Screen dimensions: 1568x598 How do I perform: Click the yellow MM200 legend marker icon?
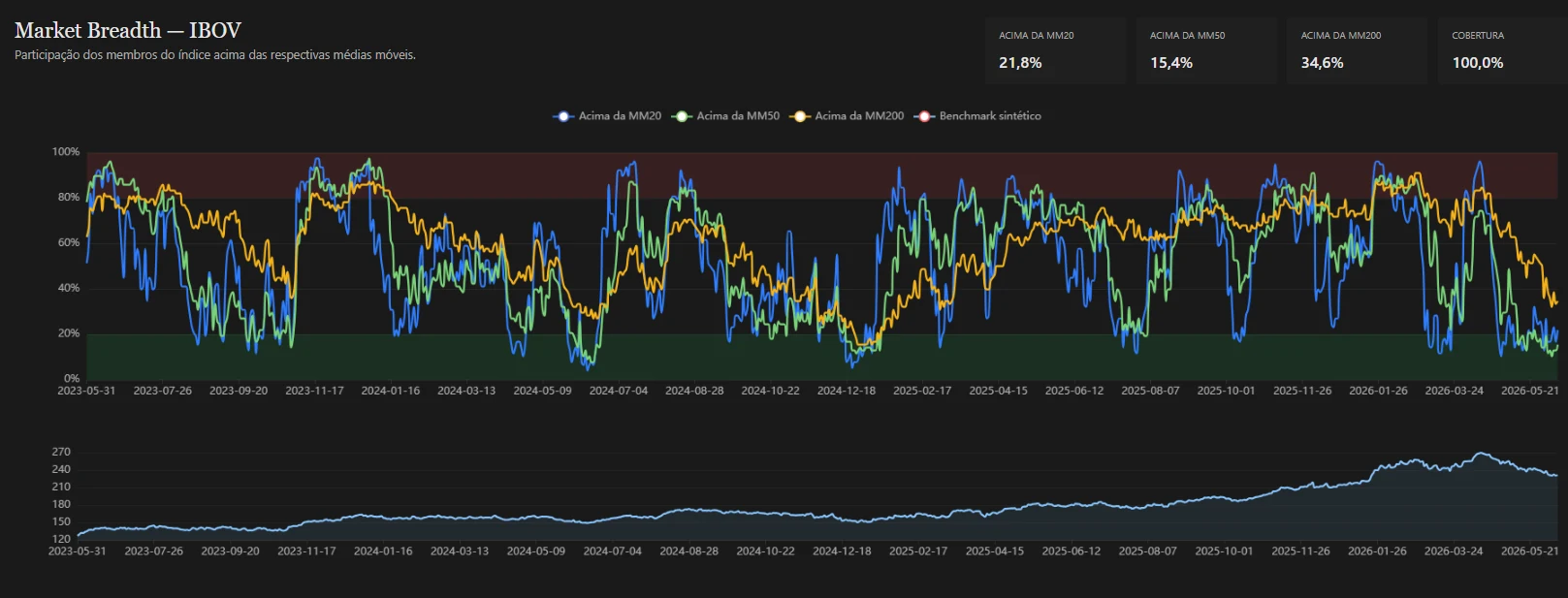(800, 116)
